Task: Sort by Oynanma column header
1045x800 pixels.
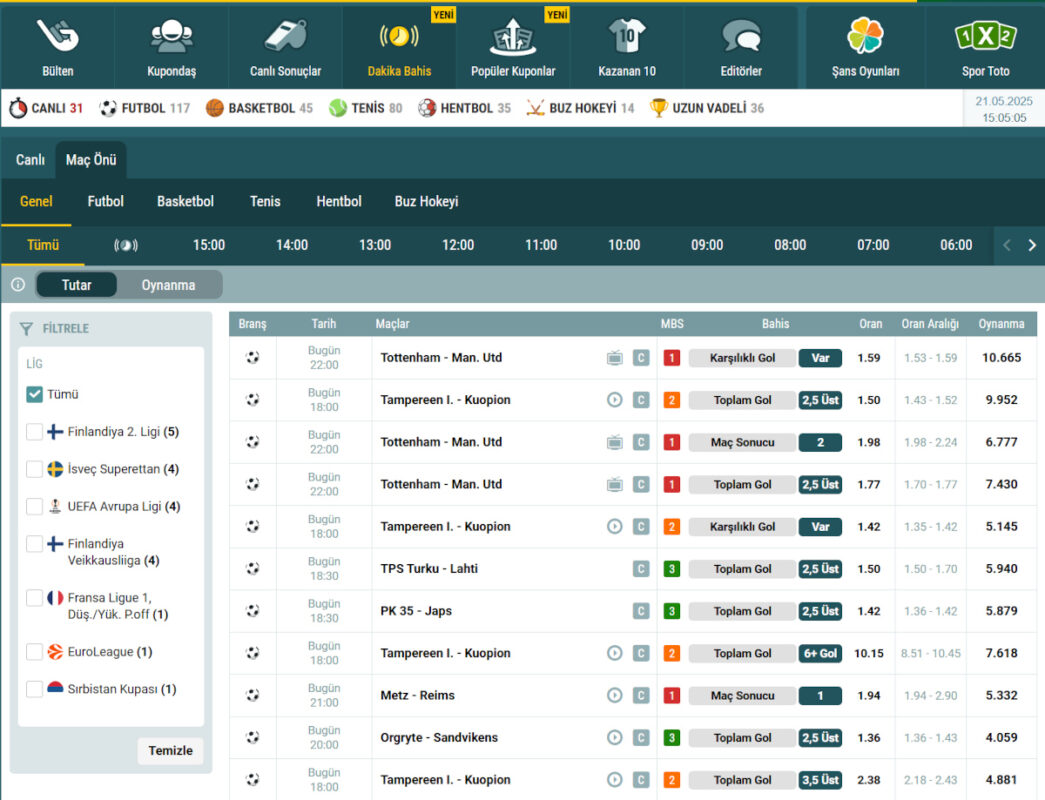Action: (x=1001, y=324)
